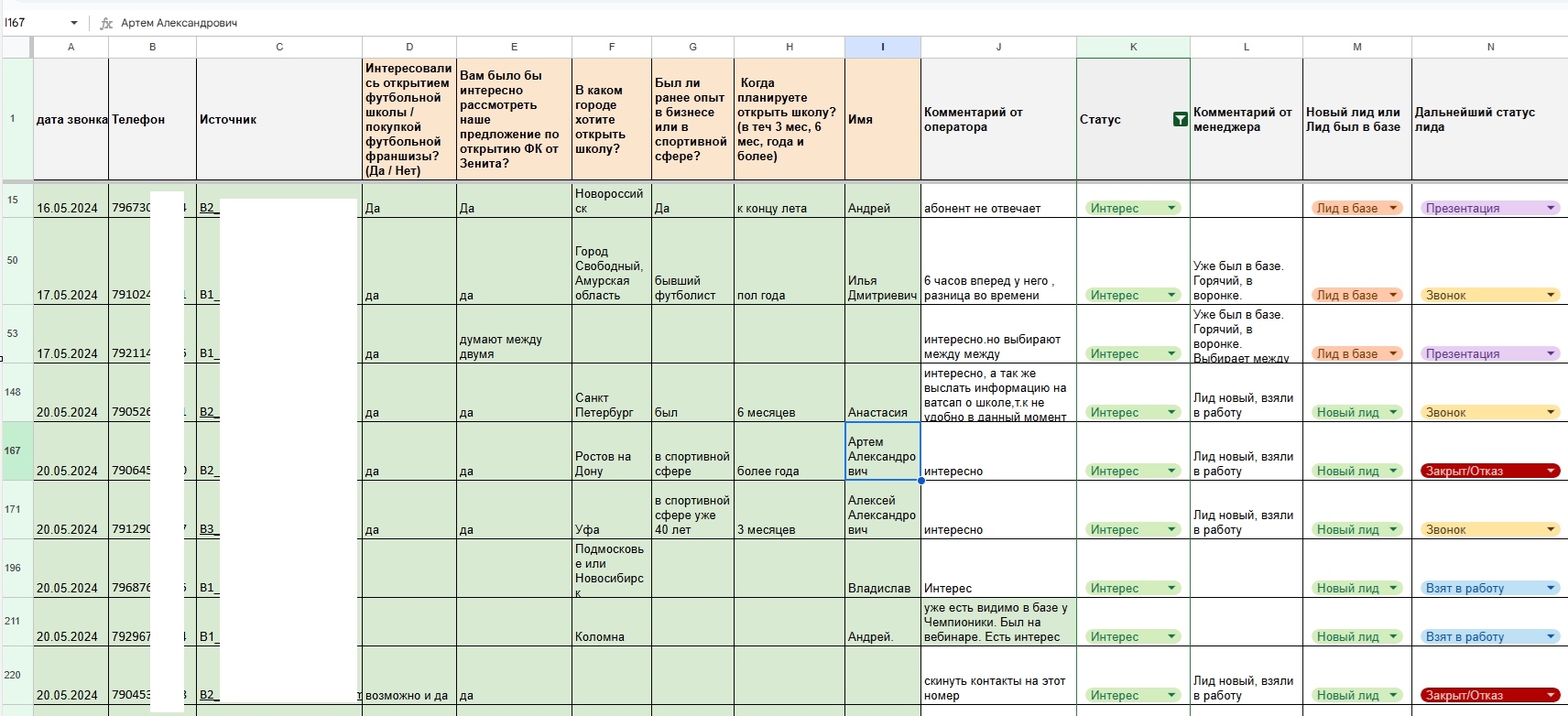Expand Звонок dropdown in row 171

coord(1550,530)
